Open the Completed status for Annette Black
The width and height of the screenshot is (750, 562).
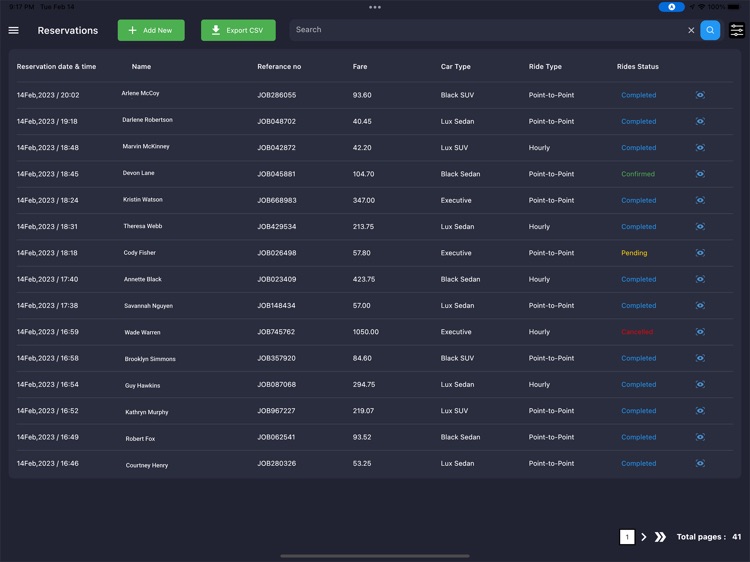click(639, 279)
